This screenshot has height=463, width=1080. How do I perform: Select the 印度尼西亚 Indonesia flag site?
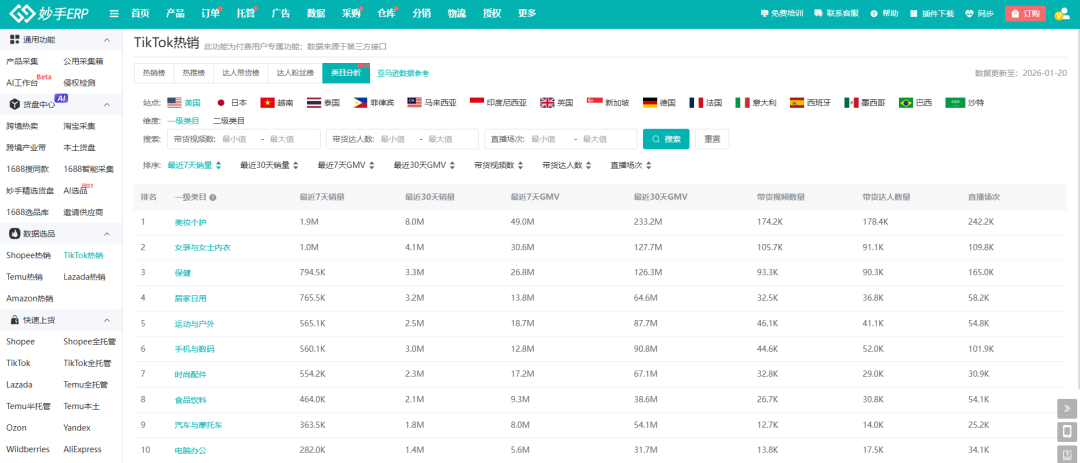(499, 103)
